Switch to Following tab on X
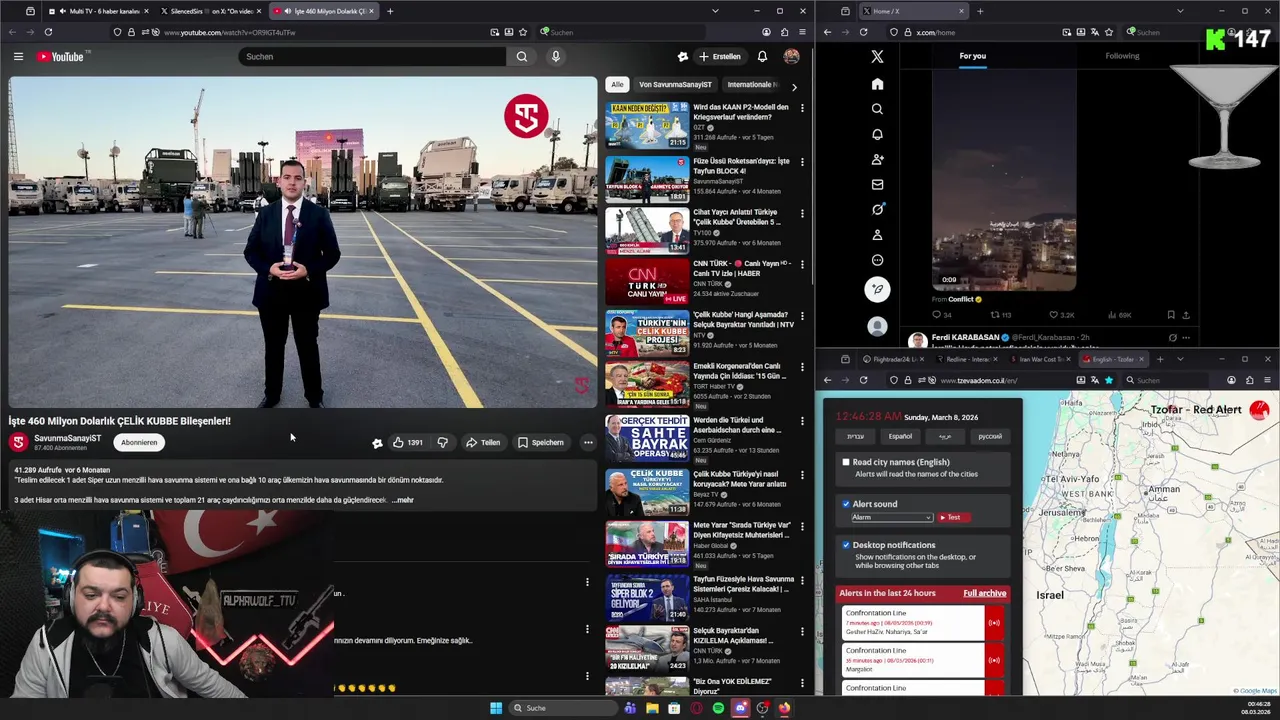The image size is (1280, 720). 1122,56
